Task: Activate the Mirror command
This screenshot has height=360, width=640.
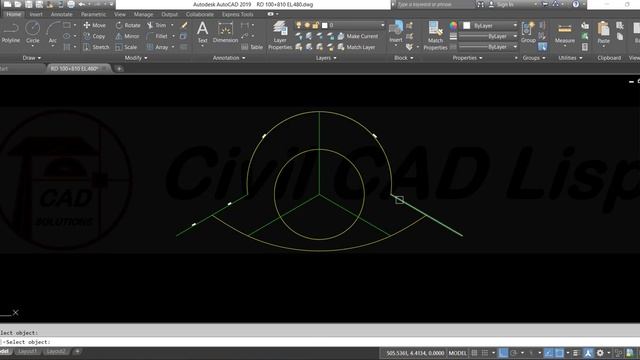Action: pos(127,36)
